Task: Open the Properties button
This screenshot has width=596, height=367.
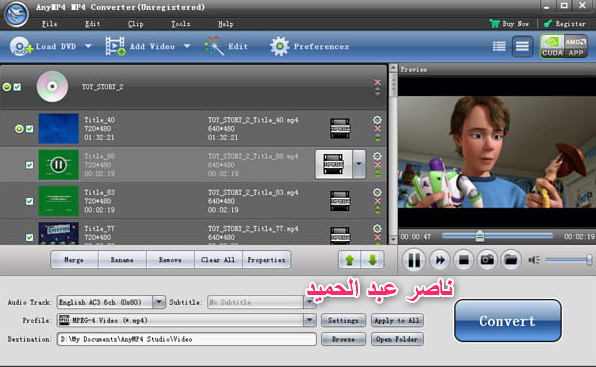Action: point(266,260)
